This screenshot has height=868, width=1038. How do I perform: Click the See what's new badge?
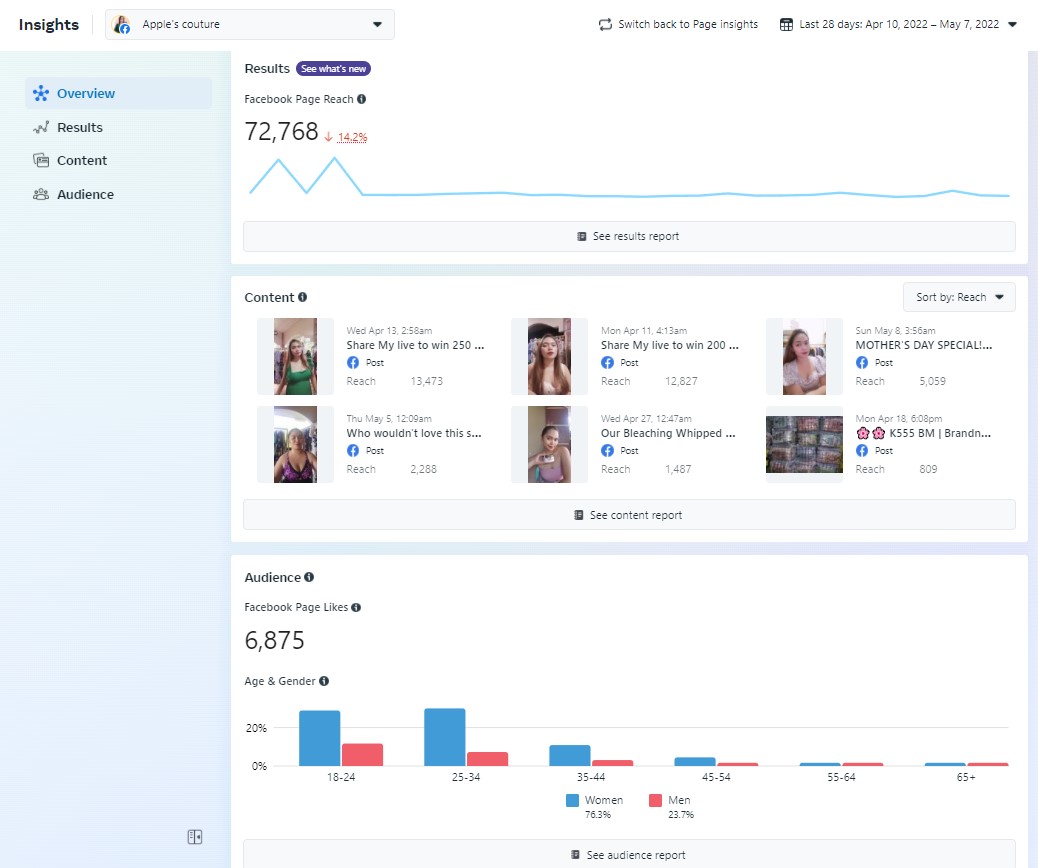pos(333,69)
